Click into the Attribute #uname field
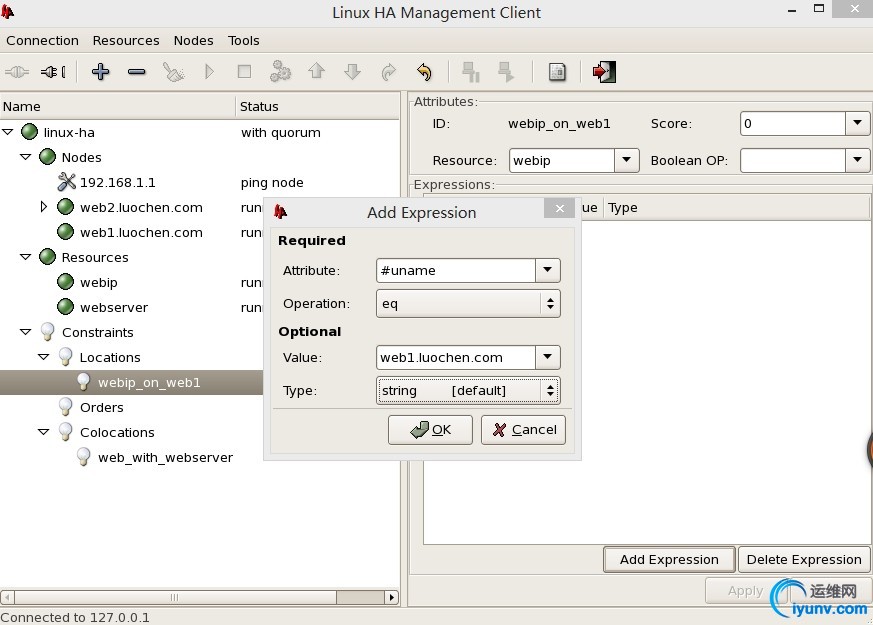The image size is (873, 625). tap(456, 270)
